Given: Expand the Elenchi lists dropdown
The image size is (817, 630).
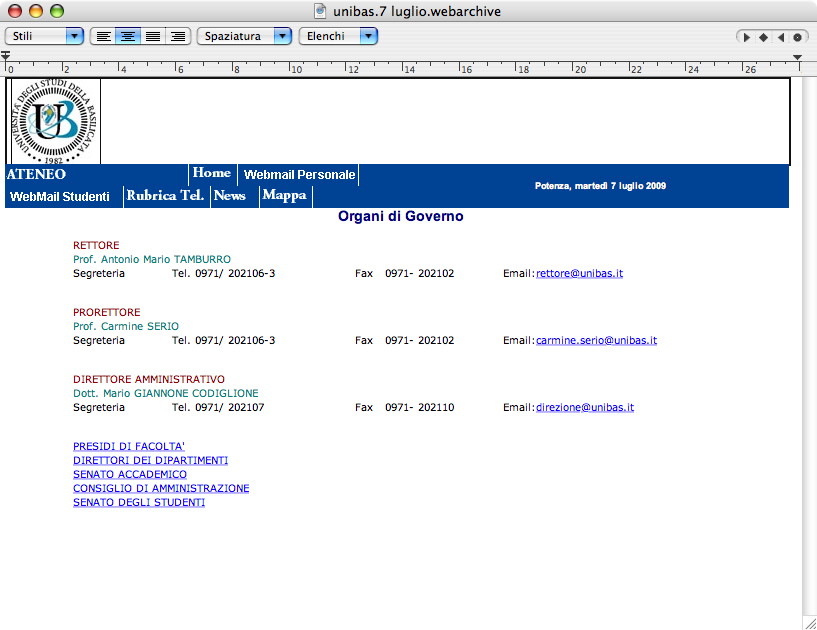Looking at the screenshot, I should 338,36.
